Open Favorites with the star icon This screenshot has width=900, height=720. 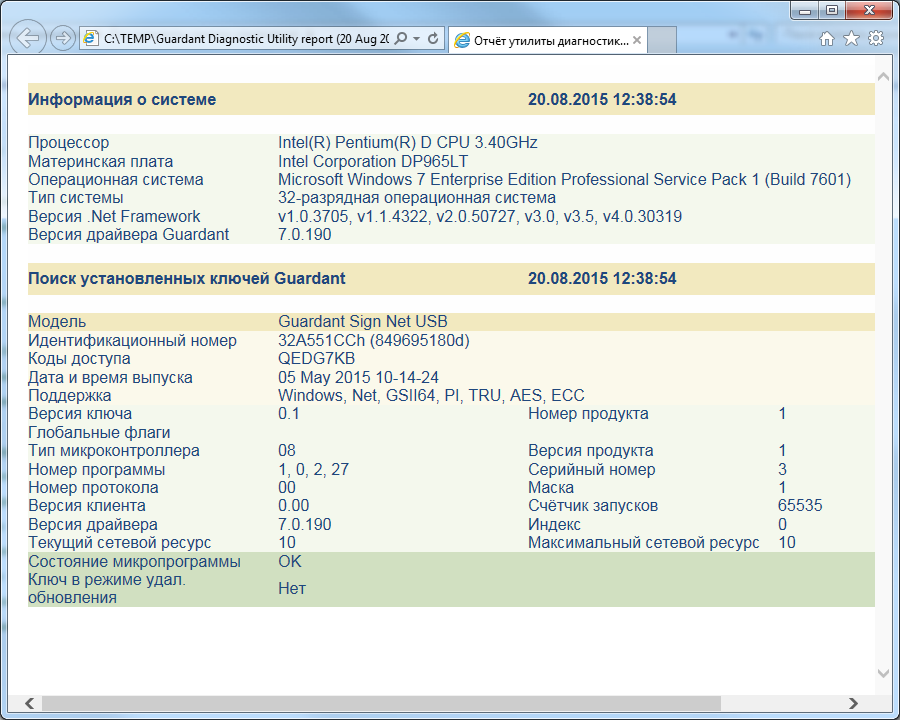(x=851, y=39)
